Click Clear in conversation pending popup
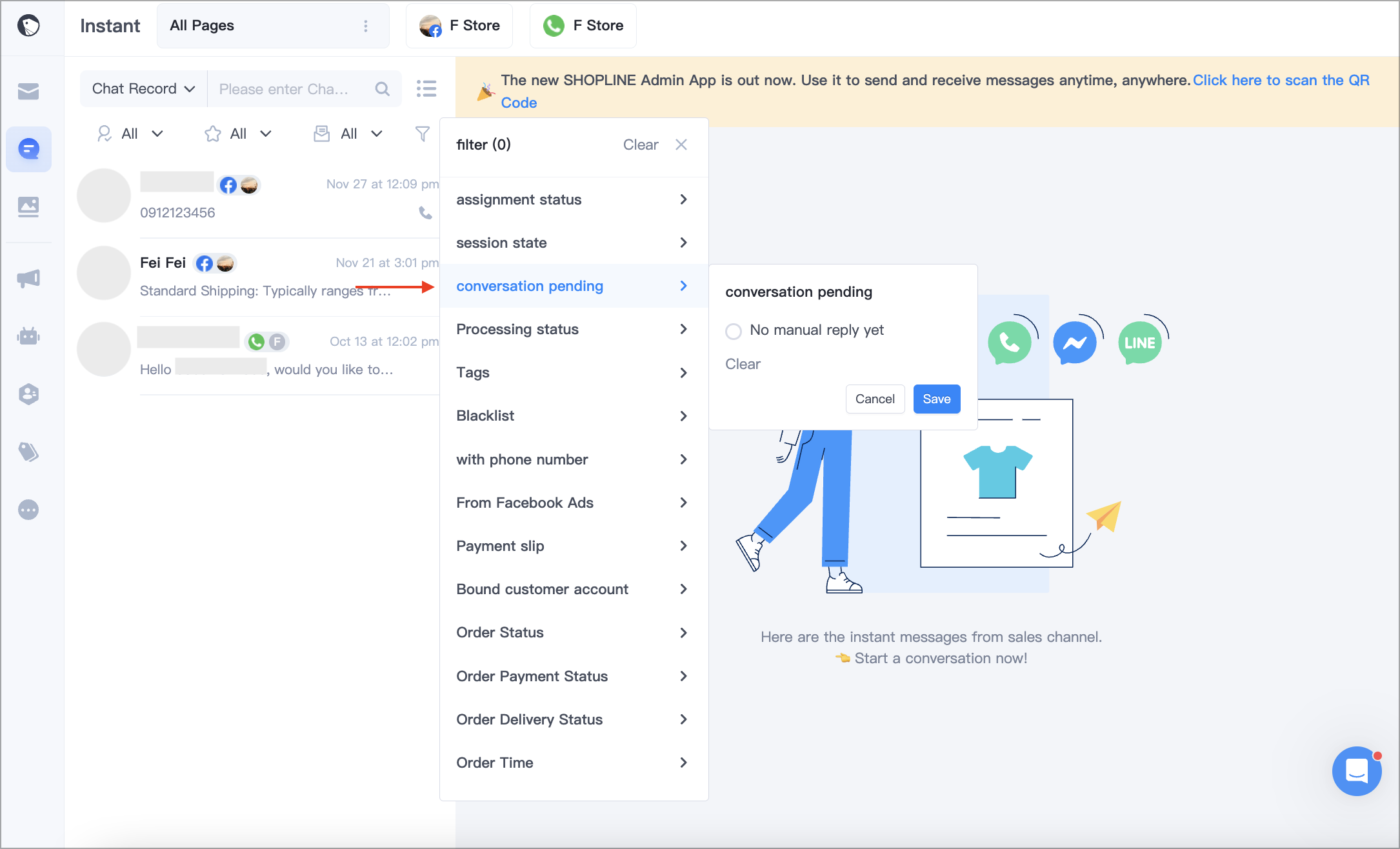This screenshot has width=1400, height=849. pos(743,364)
